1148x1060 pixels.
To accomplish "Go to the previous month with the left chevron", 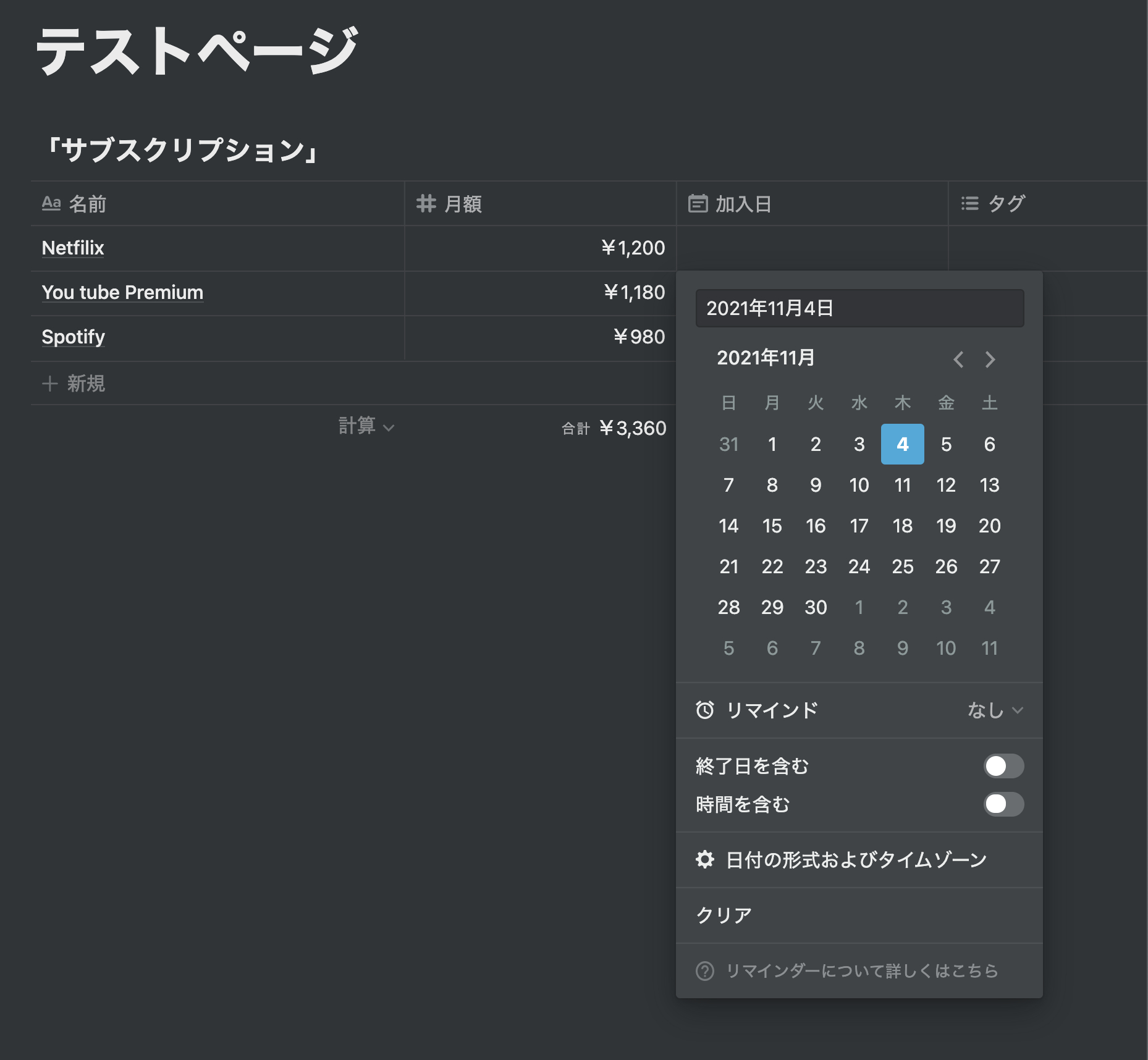I will click(x=958, y=359).
